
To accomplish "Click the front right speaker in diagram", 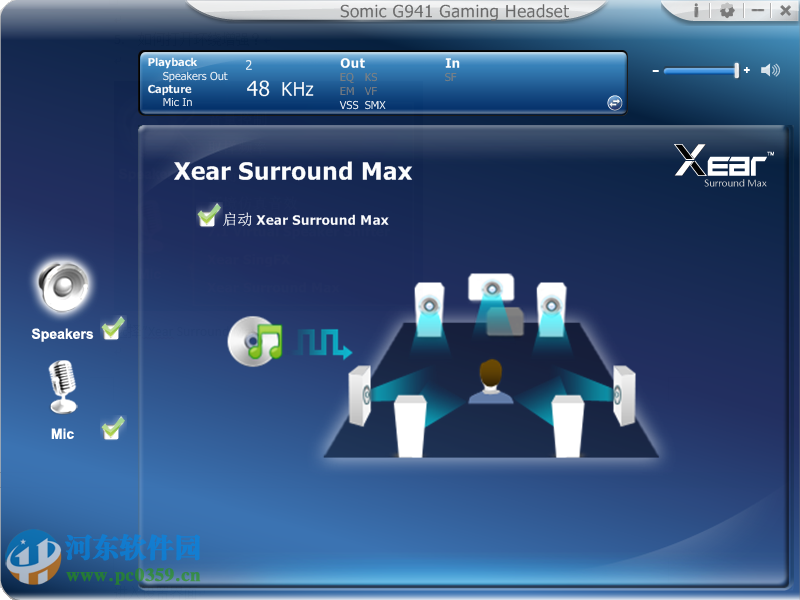I will (552, 309).
